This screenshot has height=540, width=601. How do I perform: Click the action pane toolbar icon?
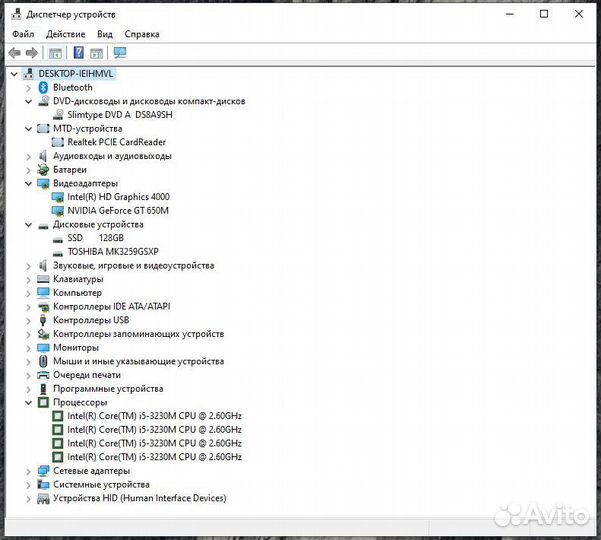97,53
